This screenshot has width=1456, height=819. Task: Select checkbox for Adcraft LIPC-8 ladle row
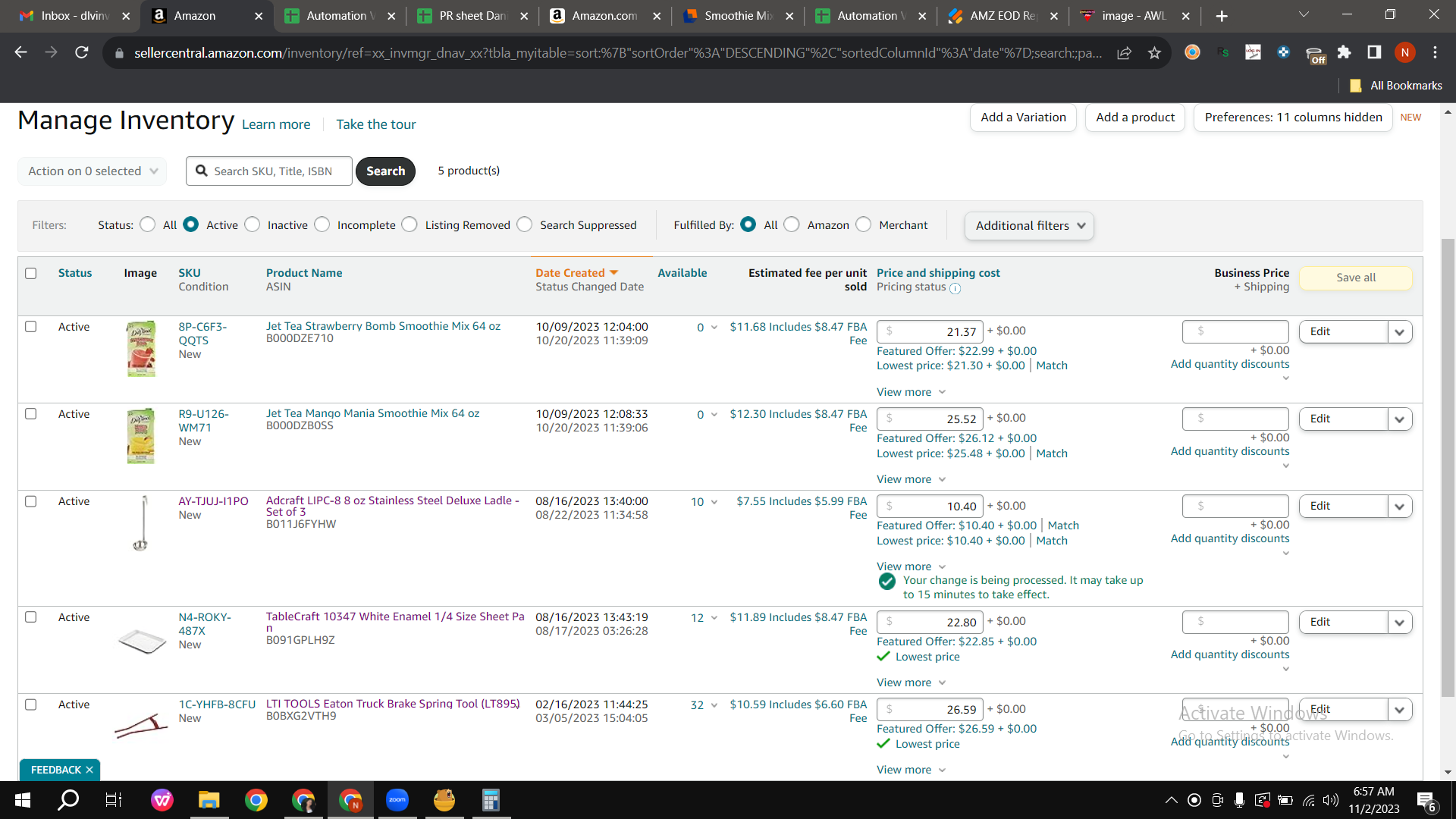coord(31,501)
